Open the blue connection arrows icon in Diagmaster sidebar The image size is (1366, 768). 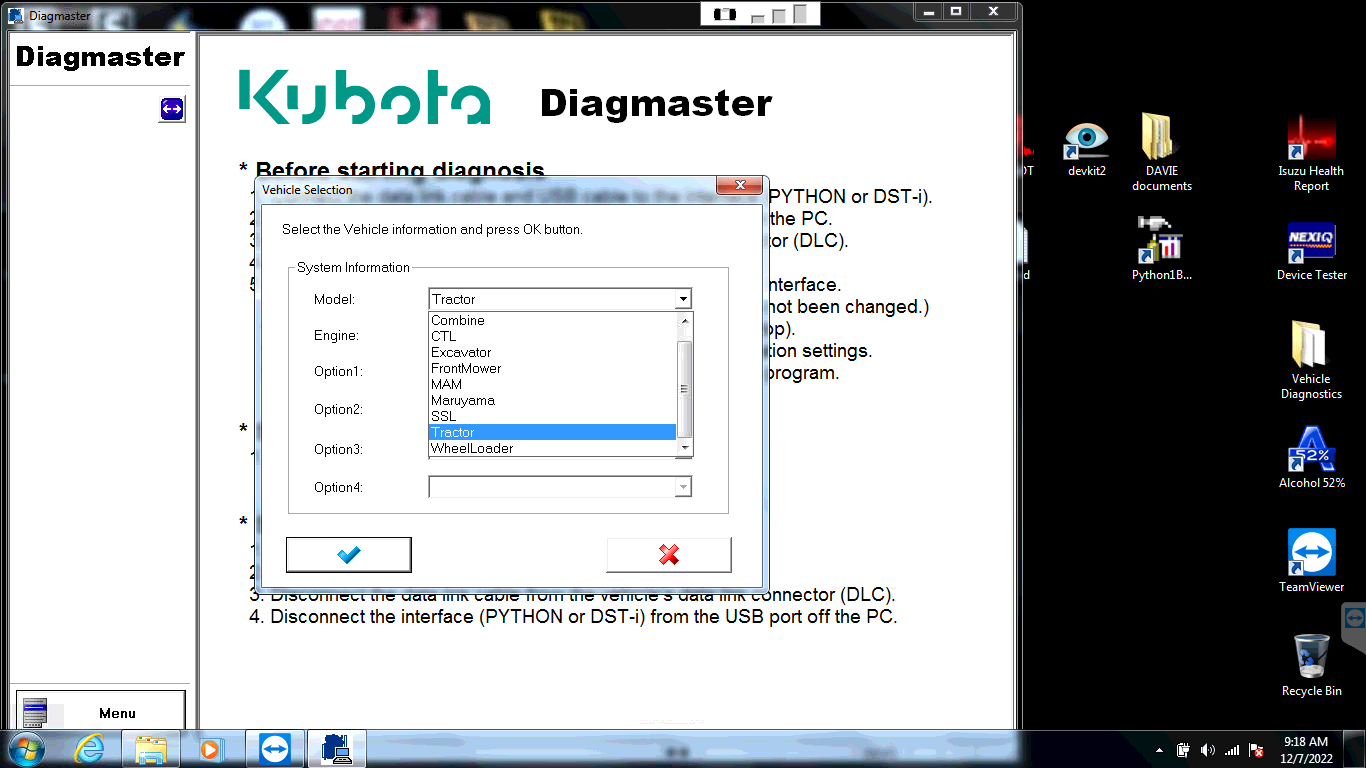[171, 109]
